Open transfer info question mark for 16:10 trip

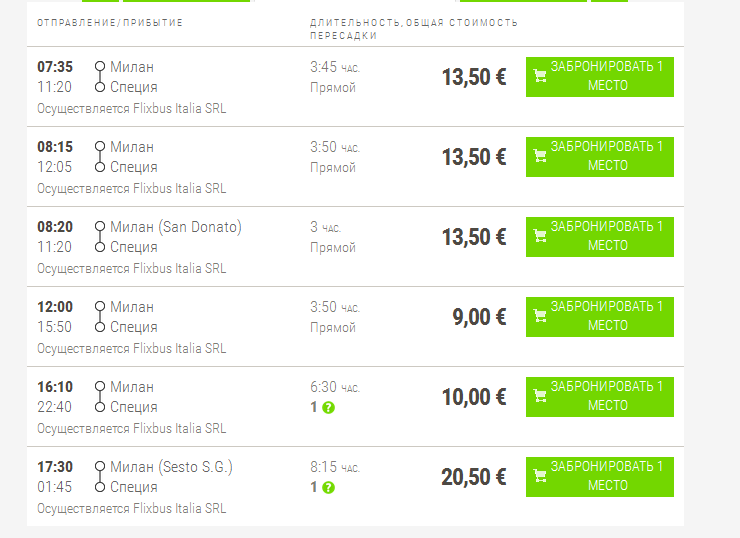328,408
